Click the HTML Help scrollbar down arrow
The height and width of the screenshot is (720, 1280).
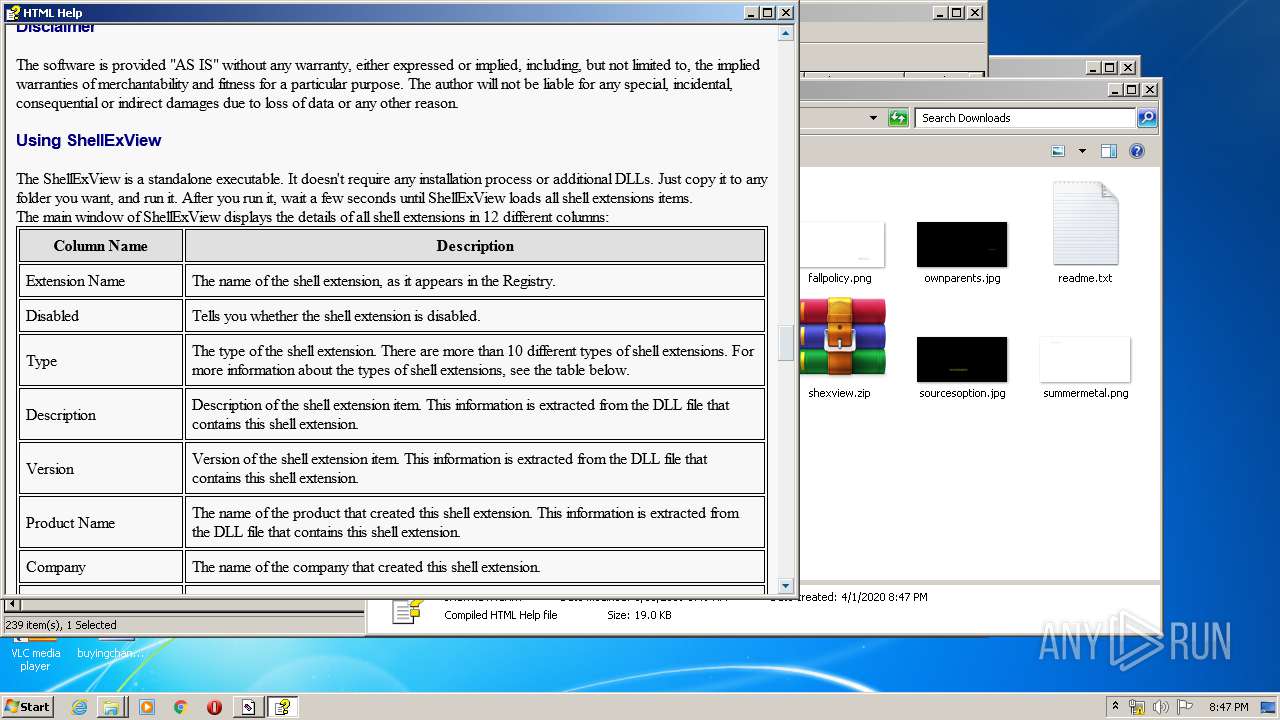pyautogui.click(x=786, y=586)
